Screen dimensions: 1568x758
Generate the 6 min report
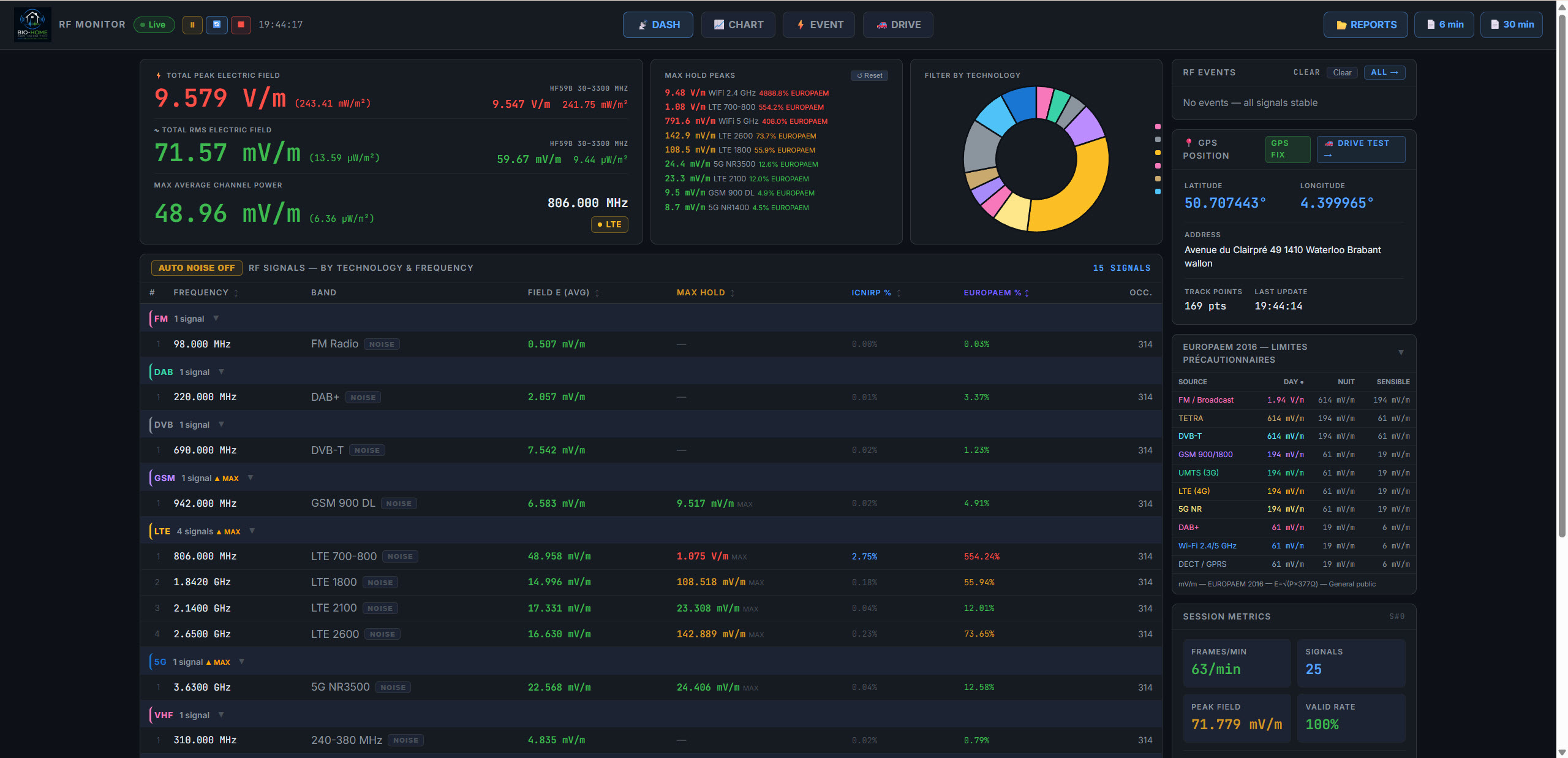coord(1444,25)
